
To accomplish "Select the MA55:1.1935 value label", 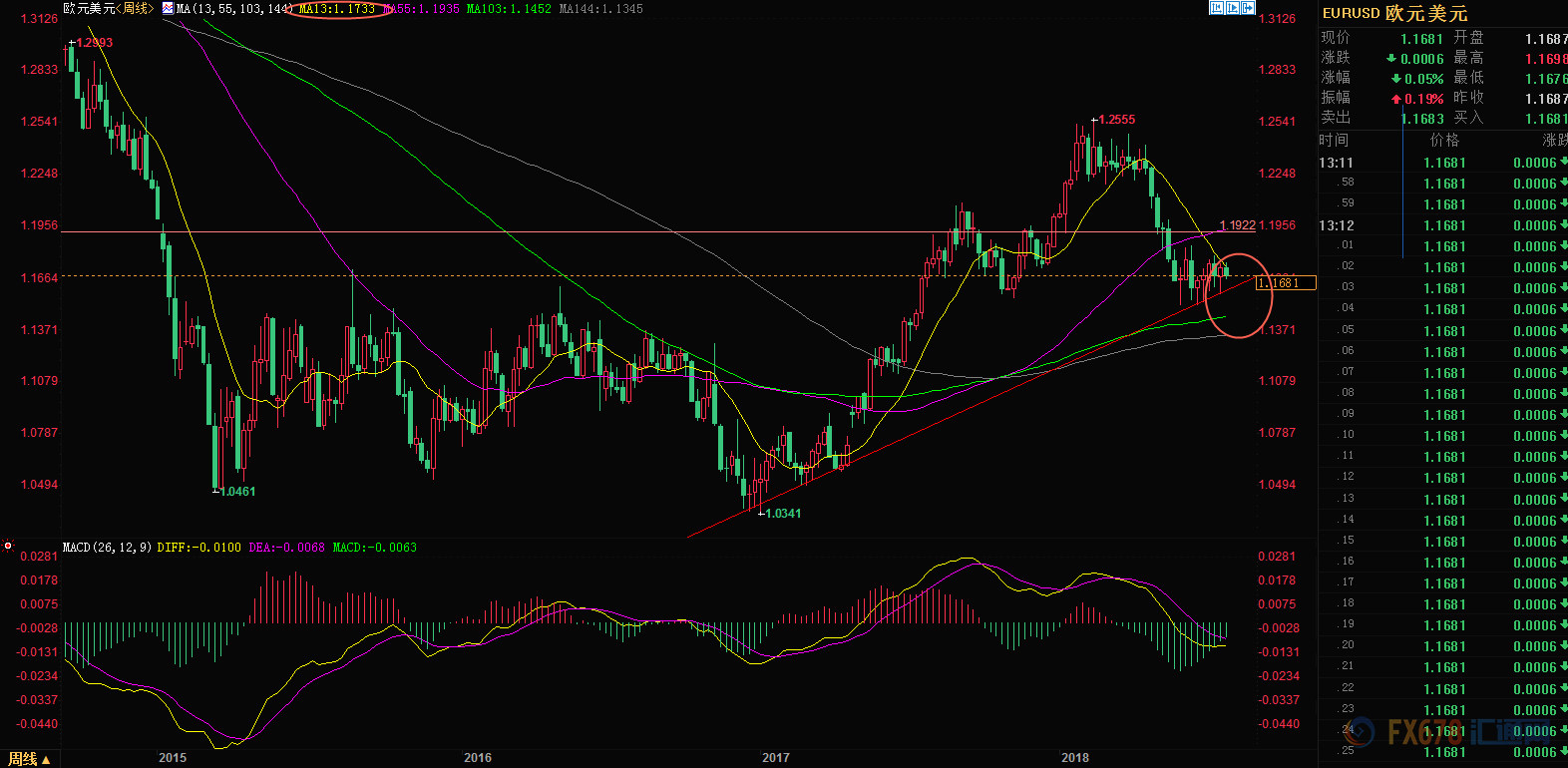I will point(422,8).
